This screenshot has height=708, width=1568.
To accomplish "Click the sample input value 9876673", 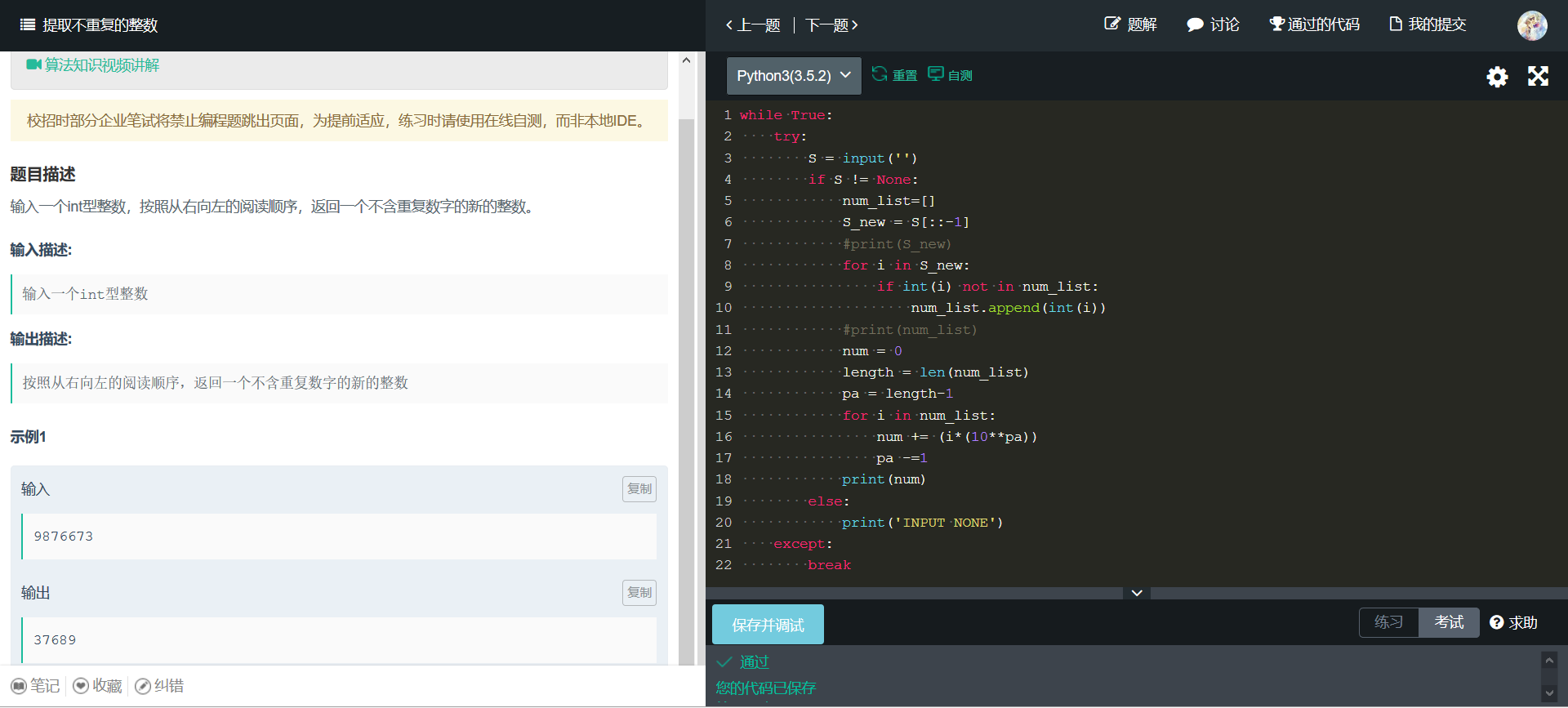I will (x=64, y=537).
